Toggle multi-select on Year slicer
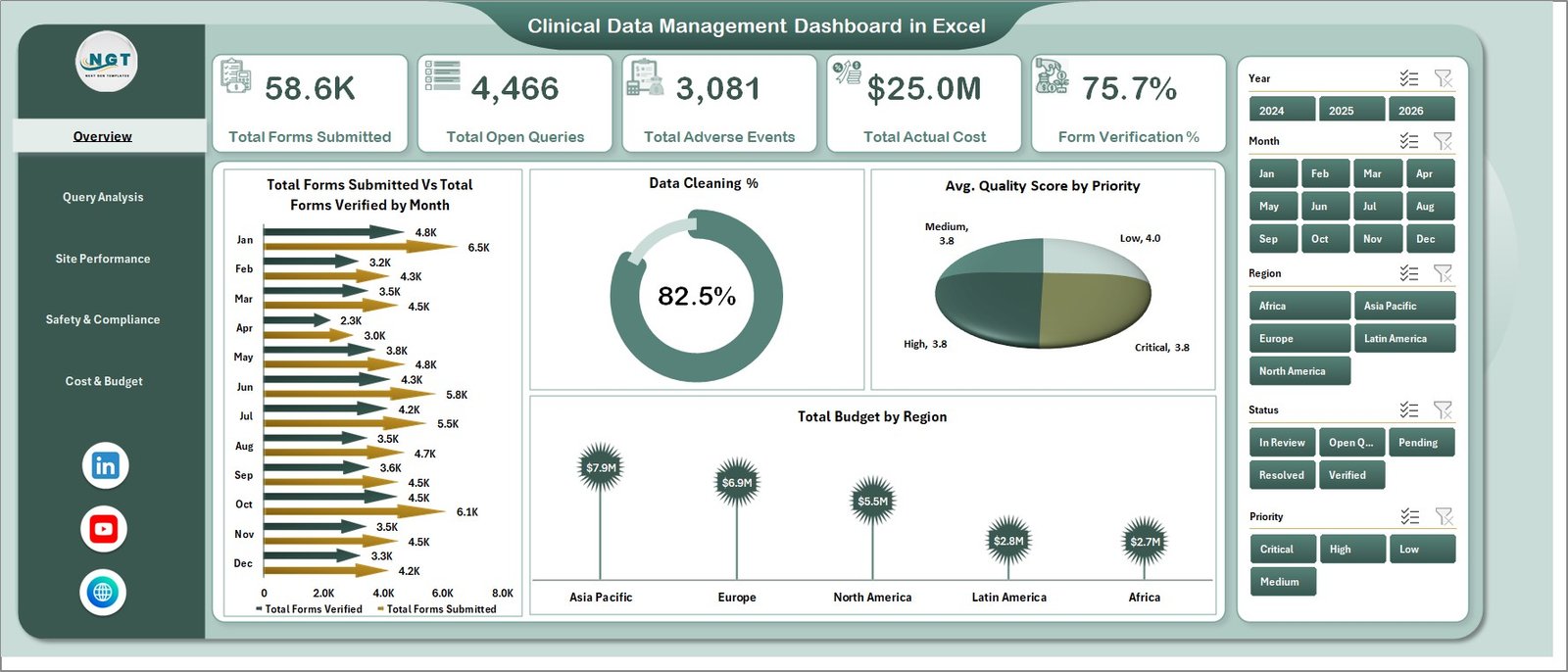The width and height of the screenshot is (1568, 672). pos(1409,78)
